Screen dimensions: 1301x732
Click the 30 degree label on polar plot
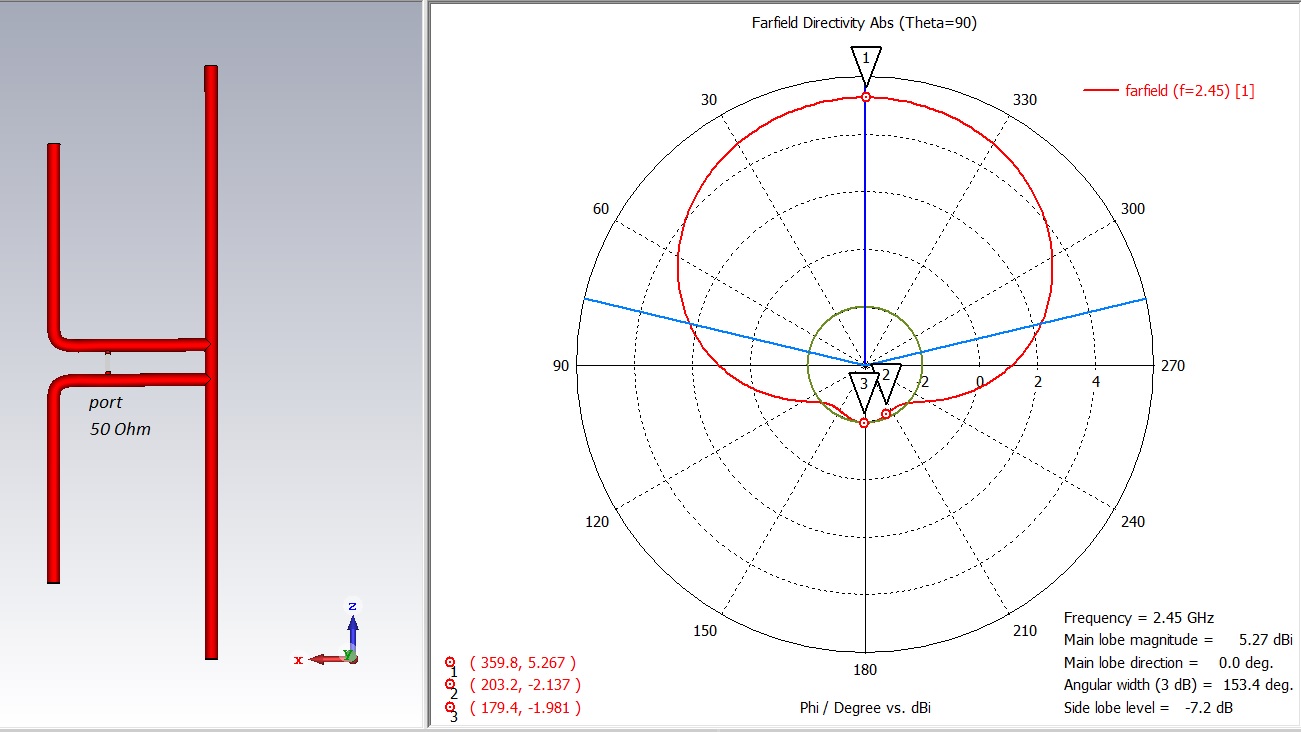(709, 100)
